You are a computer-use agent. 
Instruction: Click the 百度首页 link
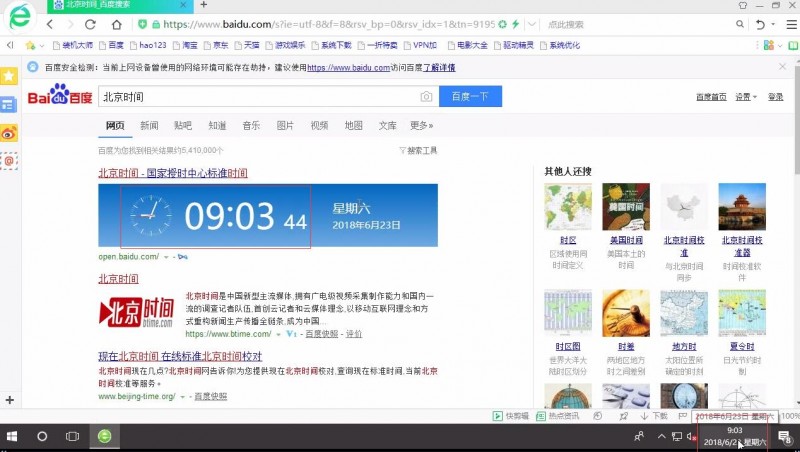click(711, 96)
